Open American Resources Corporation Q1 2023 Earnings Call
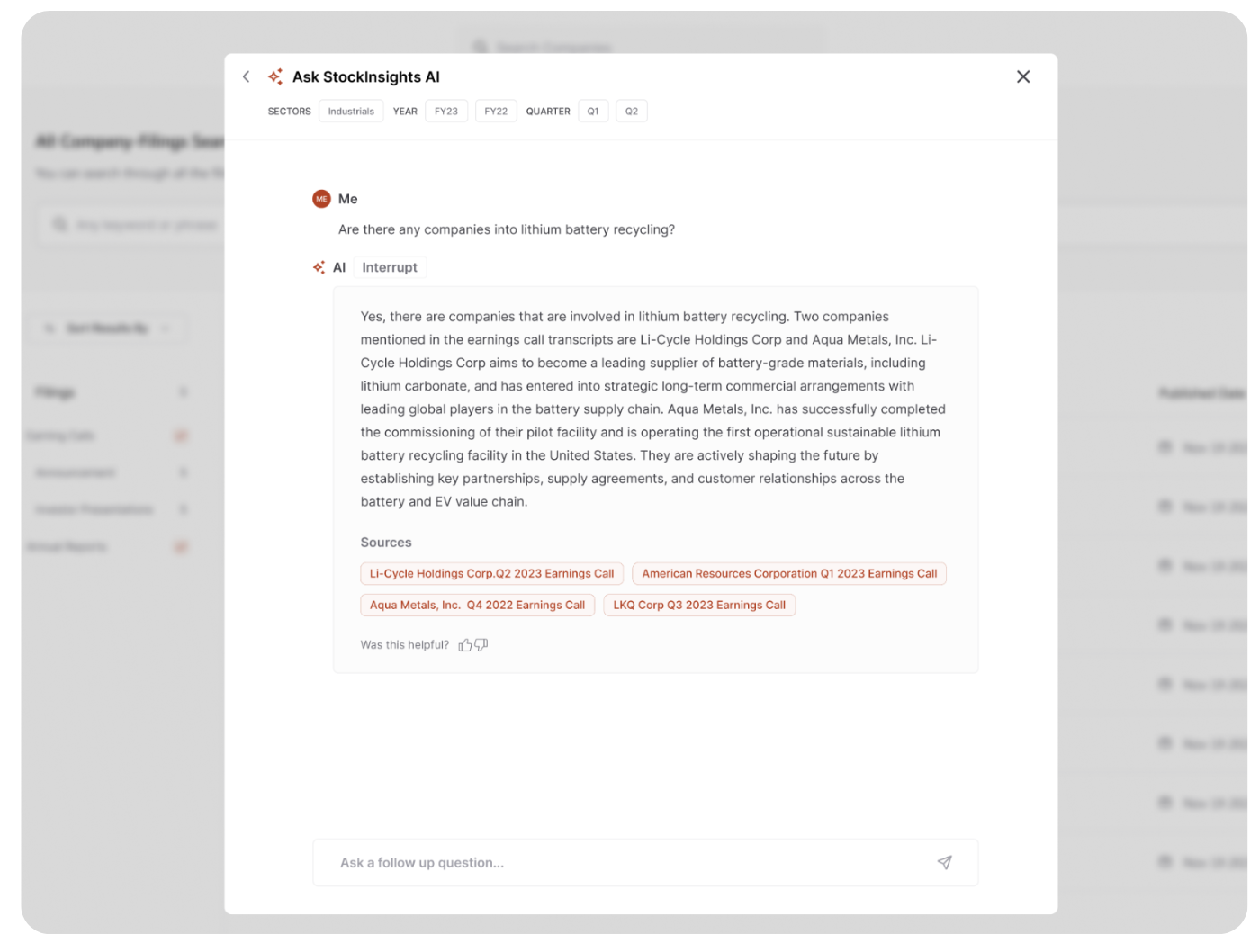This screenshot has height=952, width=1260. pyautogui.click(x=789, y=573)
